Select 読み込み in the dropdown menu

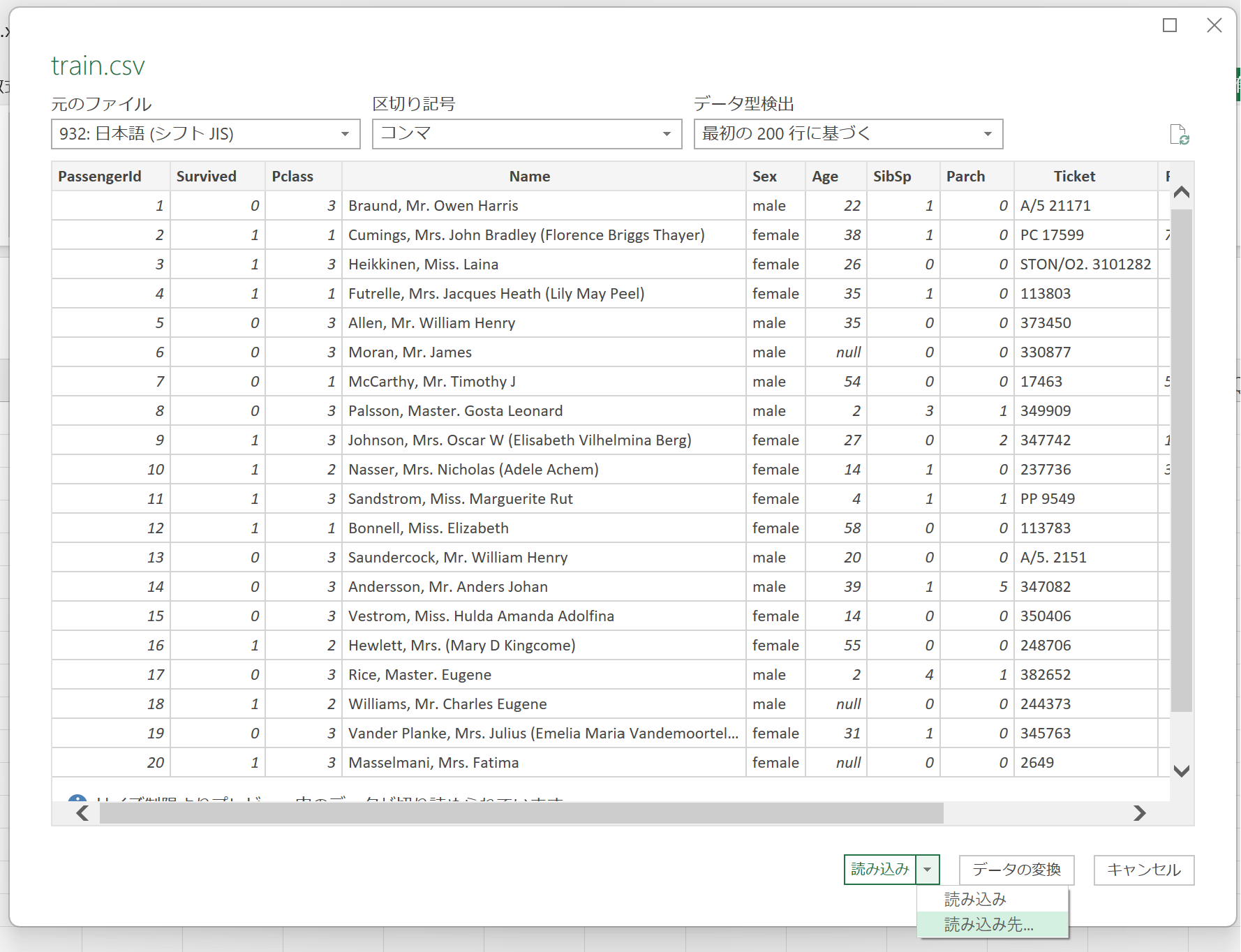coord(974,899)
